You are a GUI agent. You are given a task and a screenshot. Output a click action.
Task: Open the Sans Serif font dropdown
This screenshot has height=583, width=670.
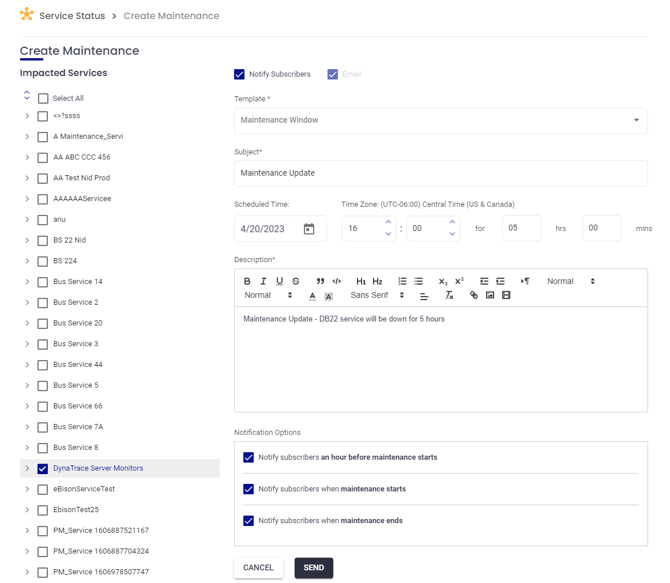tap(377, 296)
